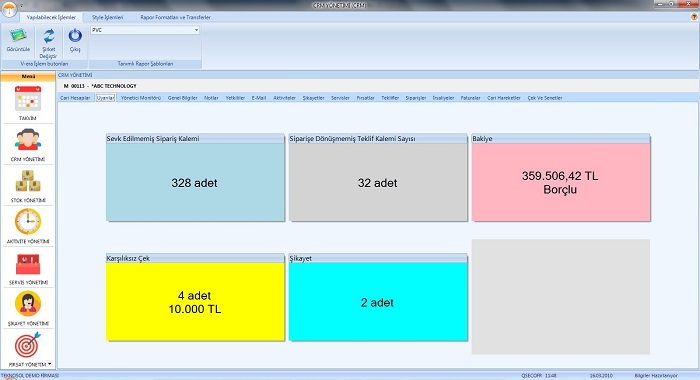Expand sidebar menu overflow arrow
Image resolution: width=700 pixels, height=380 pixels.
point(50,363)
